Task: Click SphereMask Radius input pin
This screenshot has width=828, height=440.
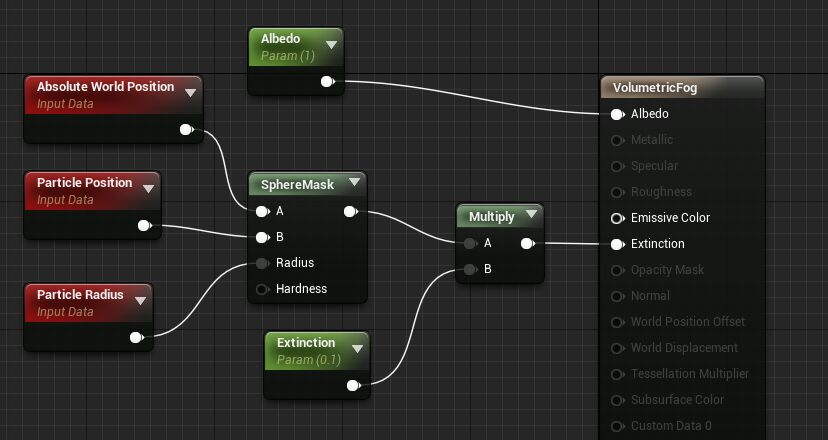Action: tap(262, 264)
